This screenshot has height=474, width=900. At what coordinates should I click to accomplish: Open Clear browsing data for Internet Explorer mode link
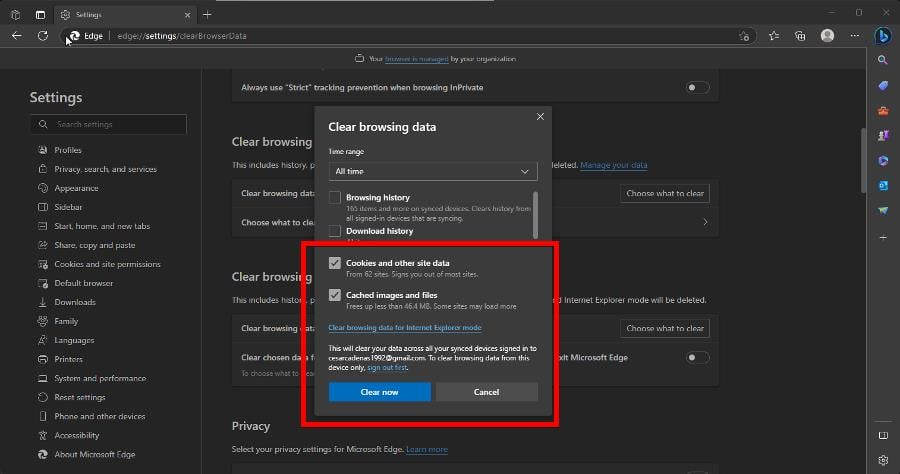click(405, 328)
